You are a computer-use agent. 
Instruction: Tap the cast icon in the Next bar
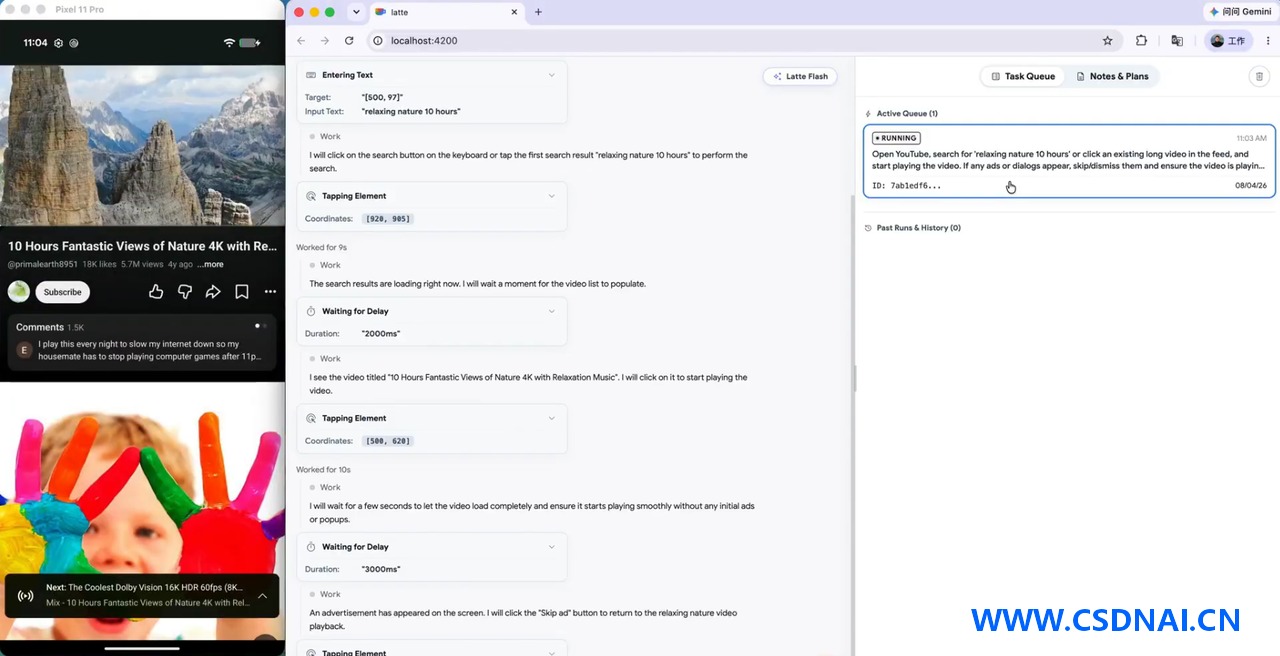[x=26, y=596]
